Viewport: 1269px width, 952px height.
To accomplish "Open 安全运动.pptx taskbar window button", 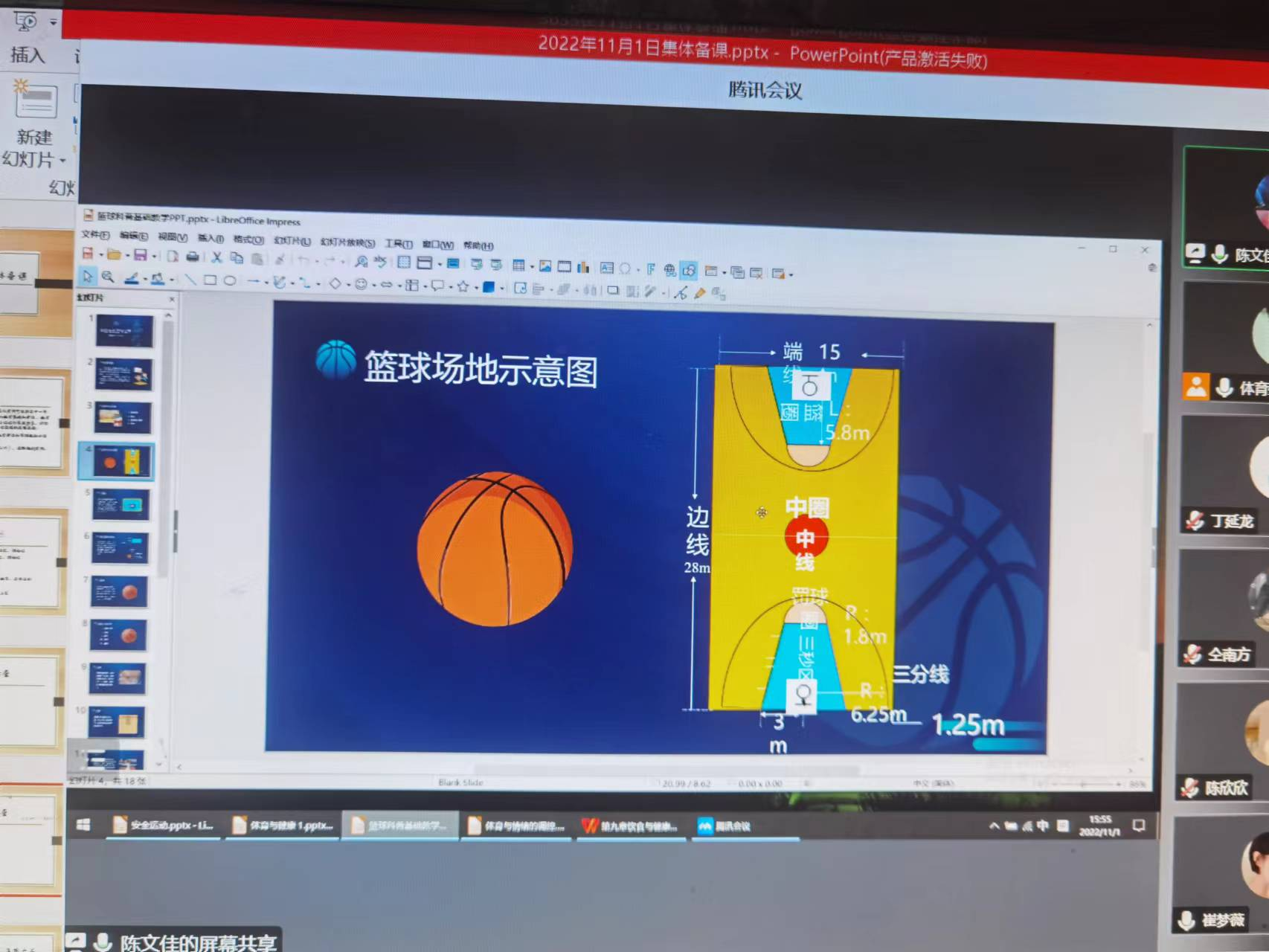I will click(164, 825).
